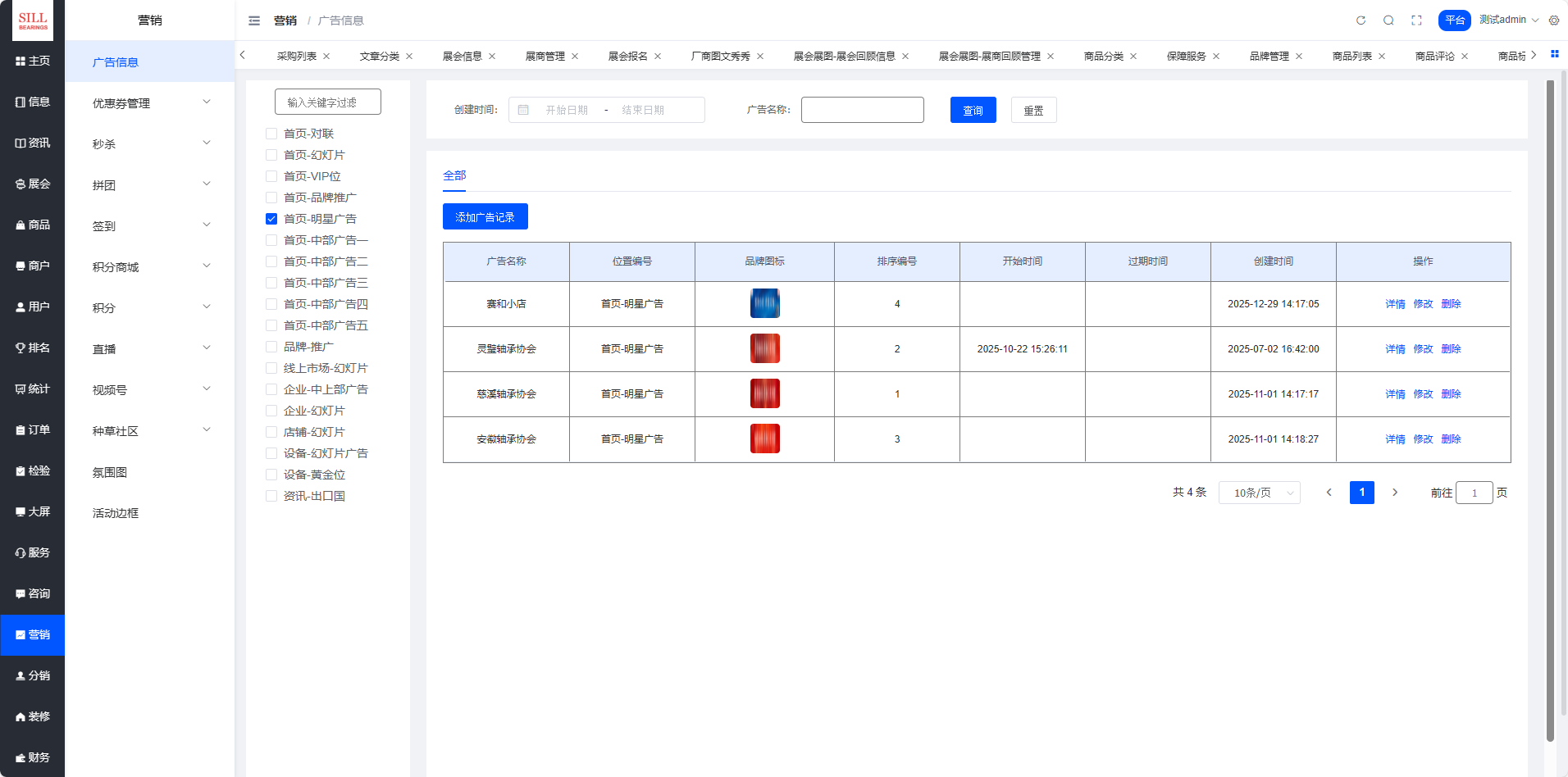Enable the 品牌-推广 checkbox
This screenshot has height=777, width=1568.
click(x=271, y=347)
